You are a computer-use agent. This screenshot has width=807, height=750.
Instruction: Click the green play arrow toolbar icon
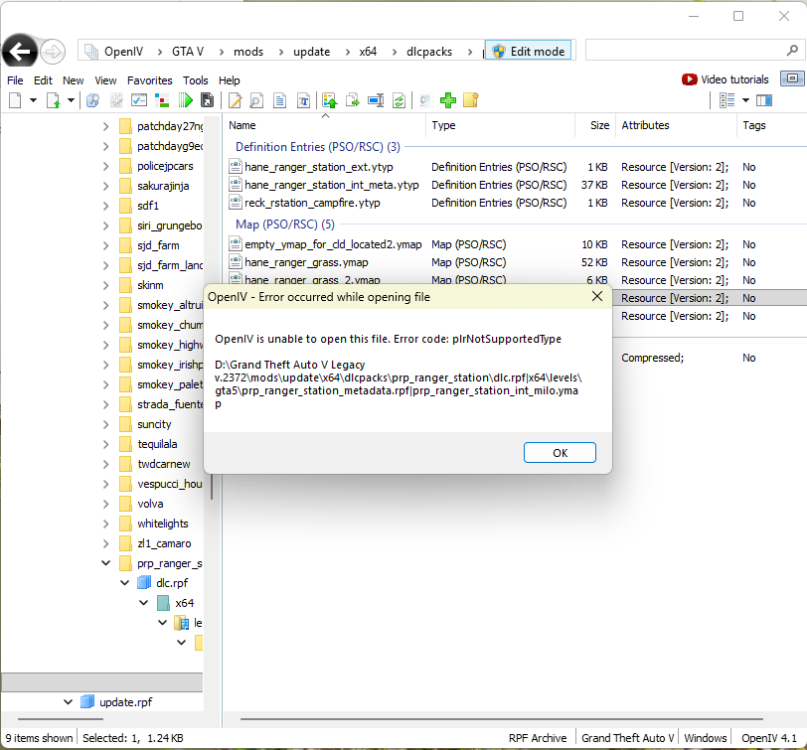[x=185, y=100]
